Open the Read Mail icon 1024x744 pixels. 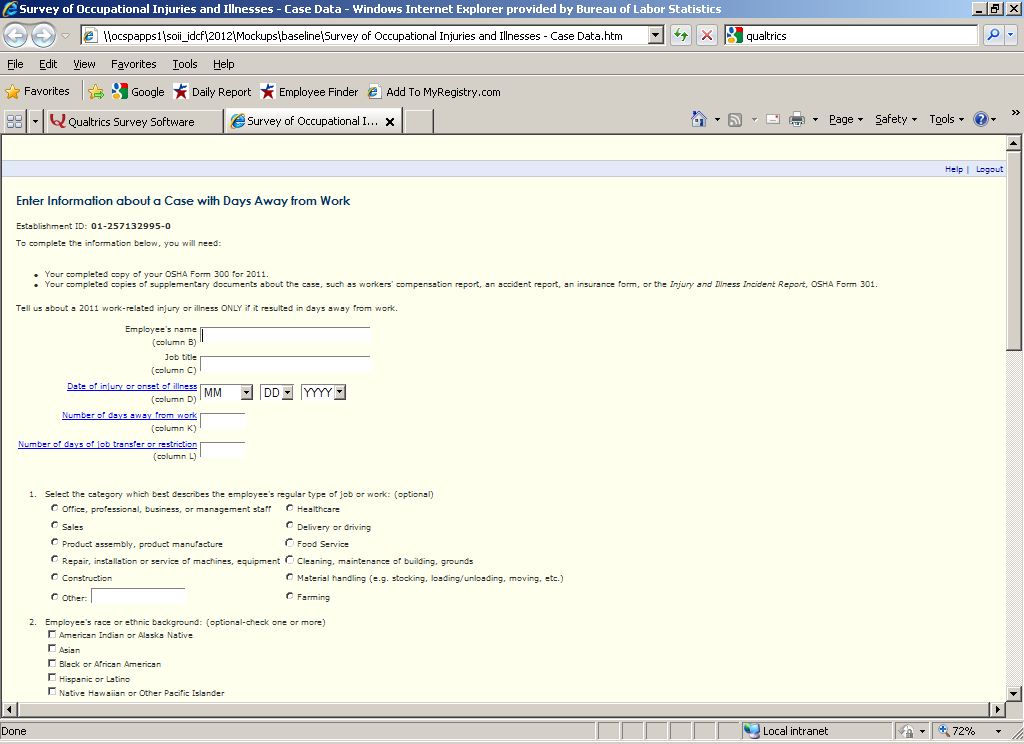773,120
